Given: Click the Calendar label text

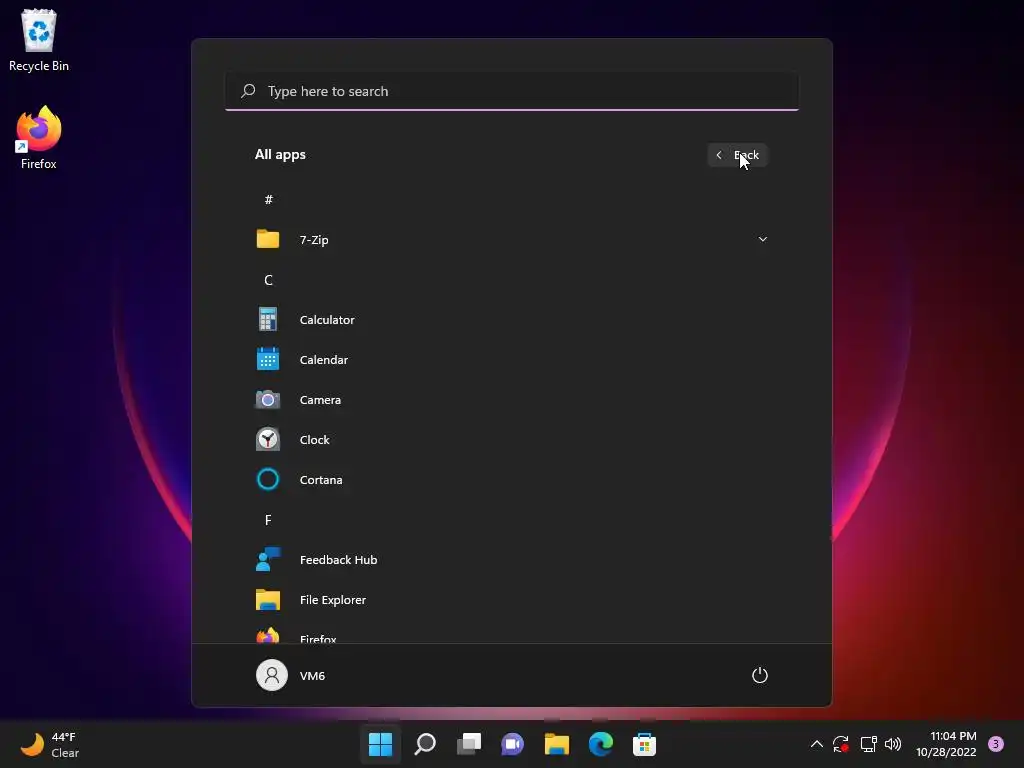Looking at the screenshot, I should click(324, 359).
